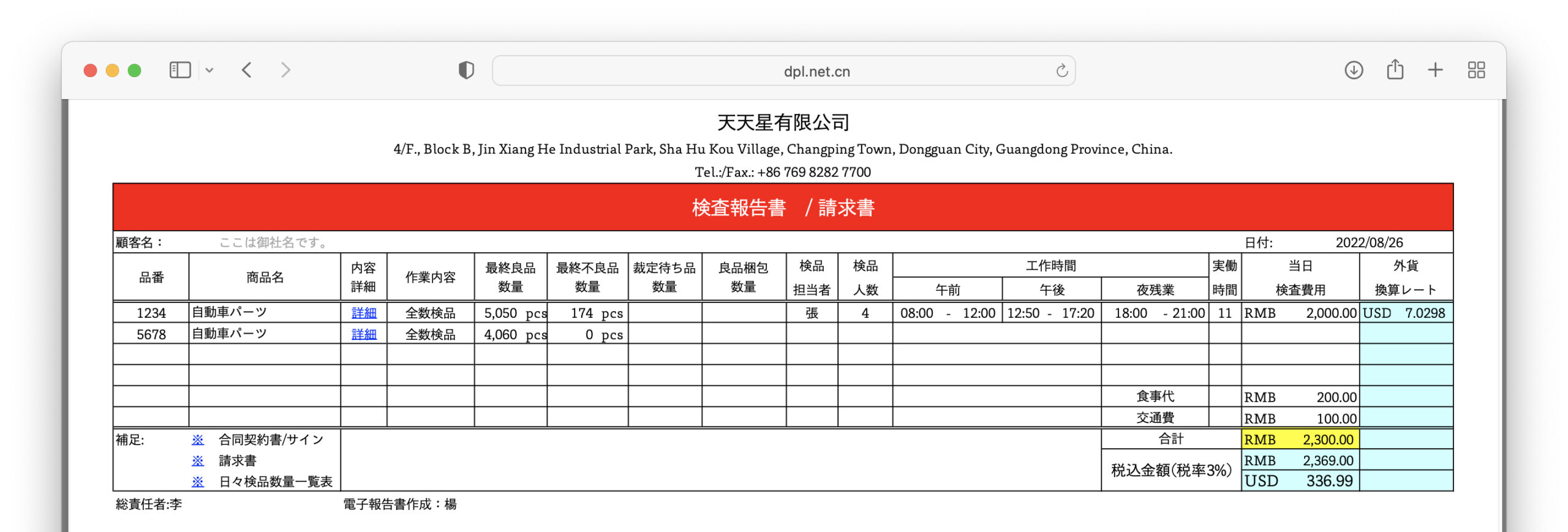Open the privacy report shield icon
Viewport: 1568px width, 532px height.
(x=466, y=70)
